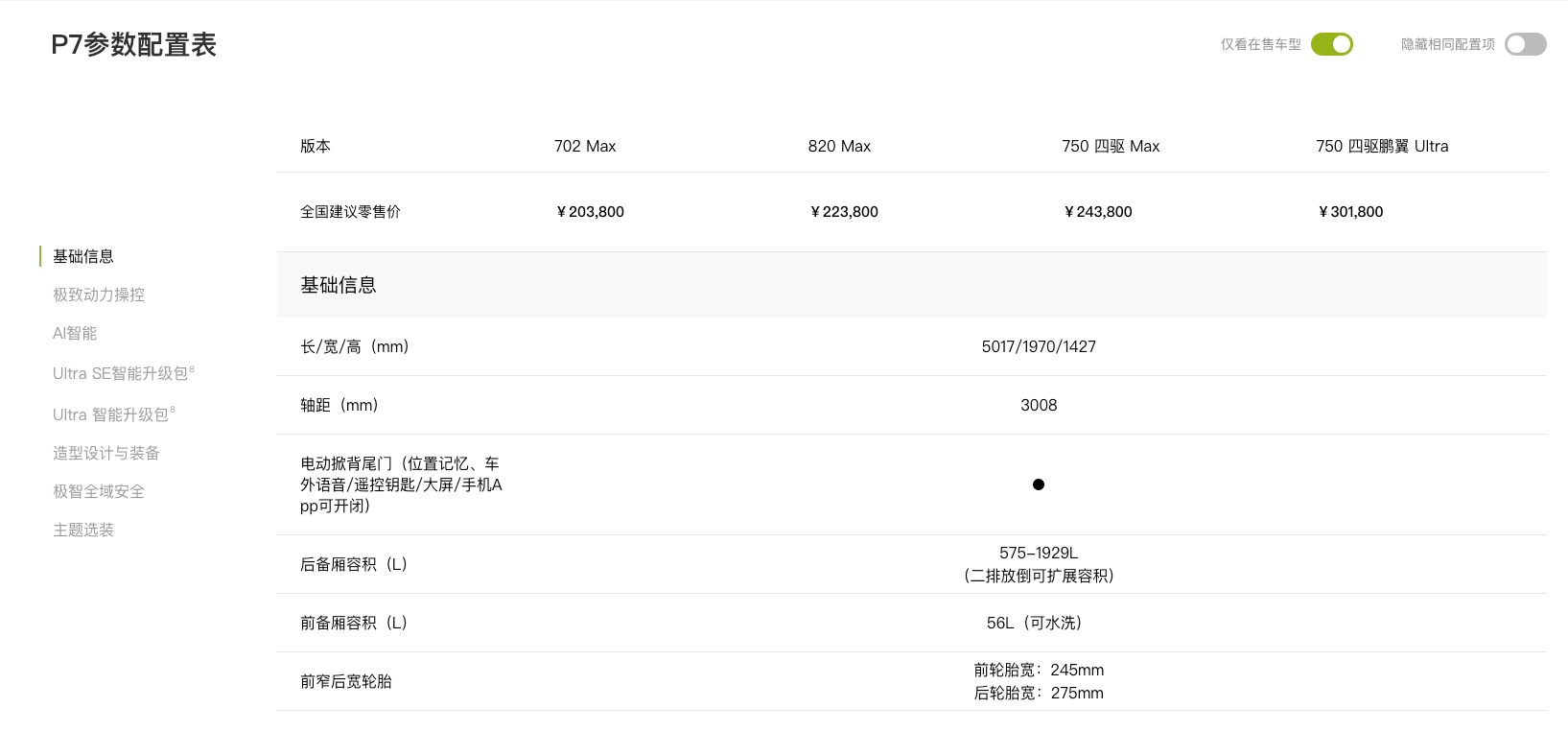
Task: Click the 702 Max version header
Action: pyautogui.click(x=585, y=146)
